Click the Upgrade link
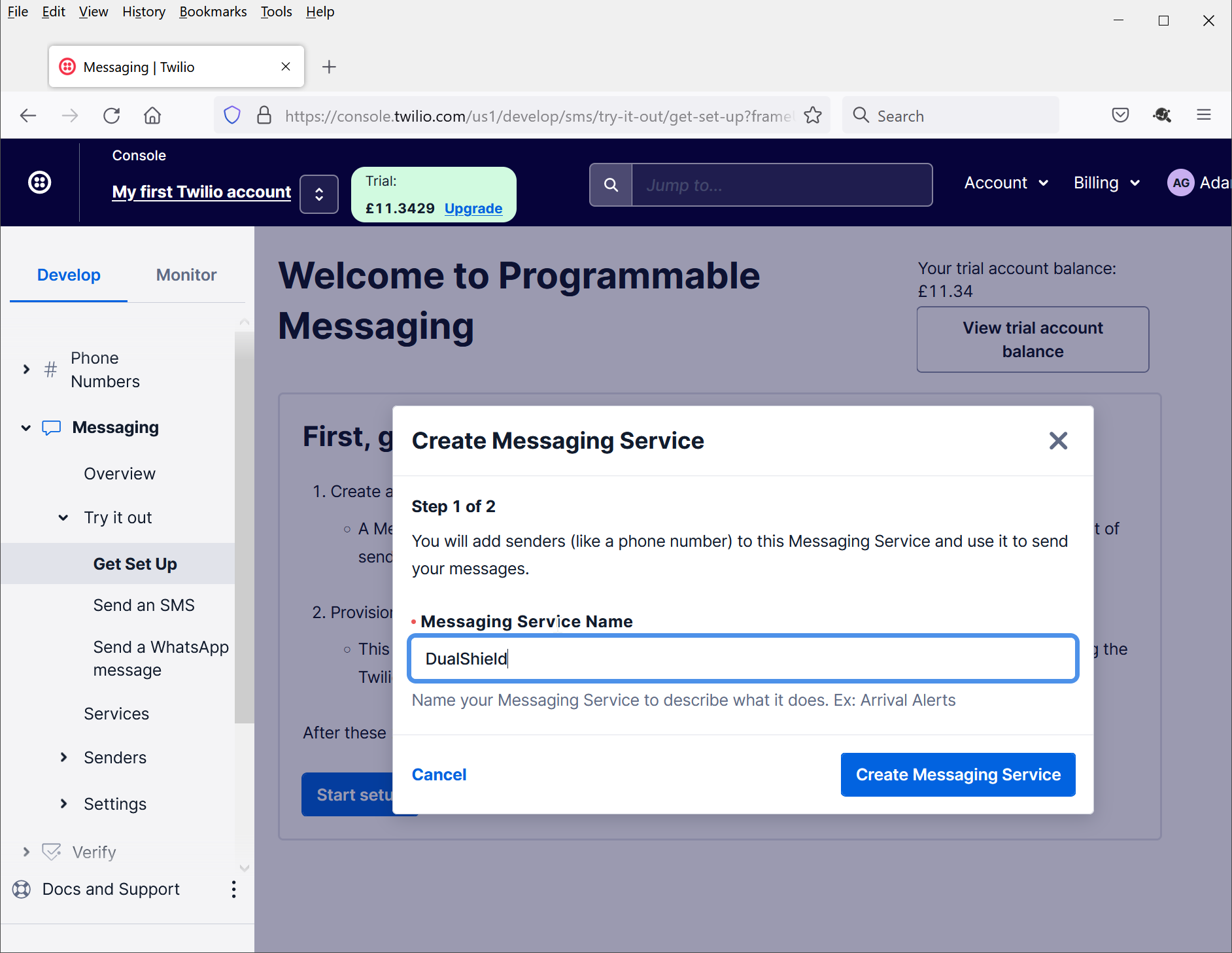The image size is (1232, 953). 473,209
